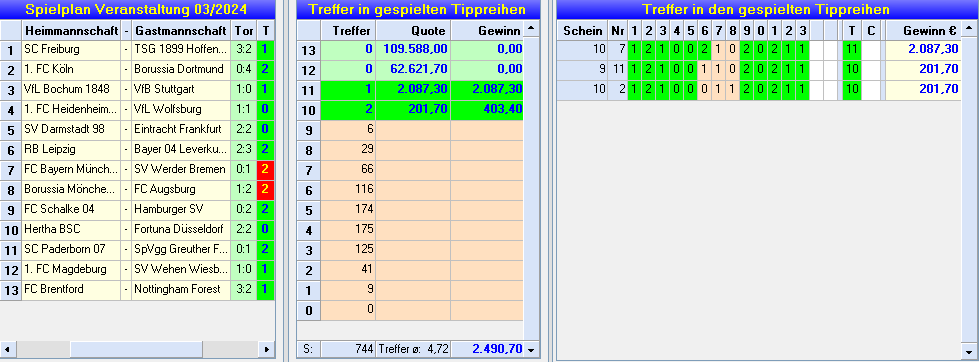Select VfL Bochum 1848 home team

pyautogui.click(x=71, y=89)
